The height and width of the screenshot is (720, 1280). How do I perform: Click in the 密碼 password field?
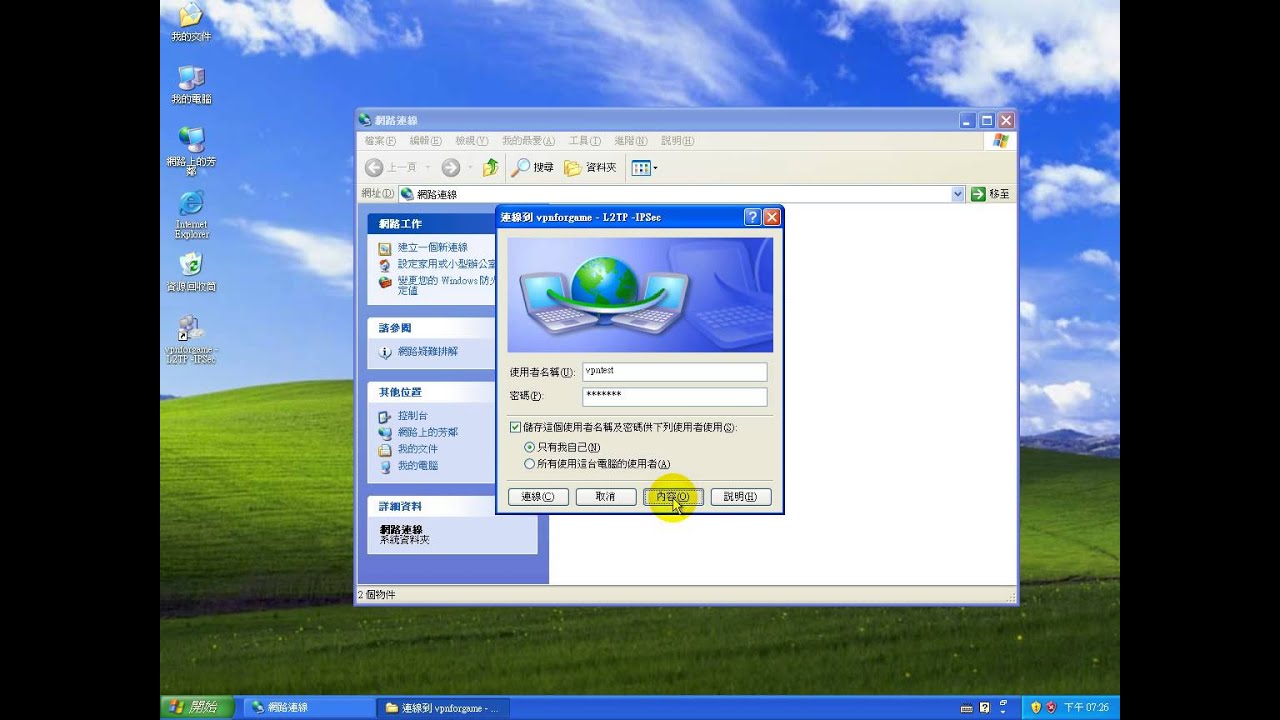(x=675, y=396)
